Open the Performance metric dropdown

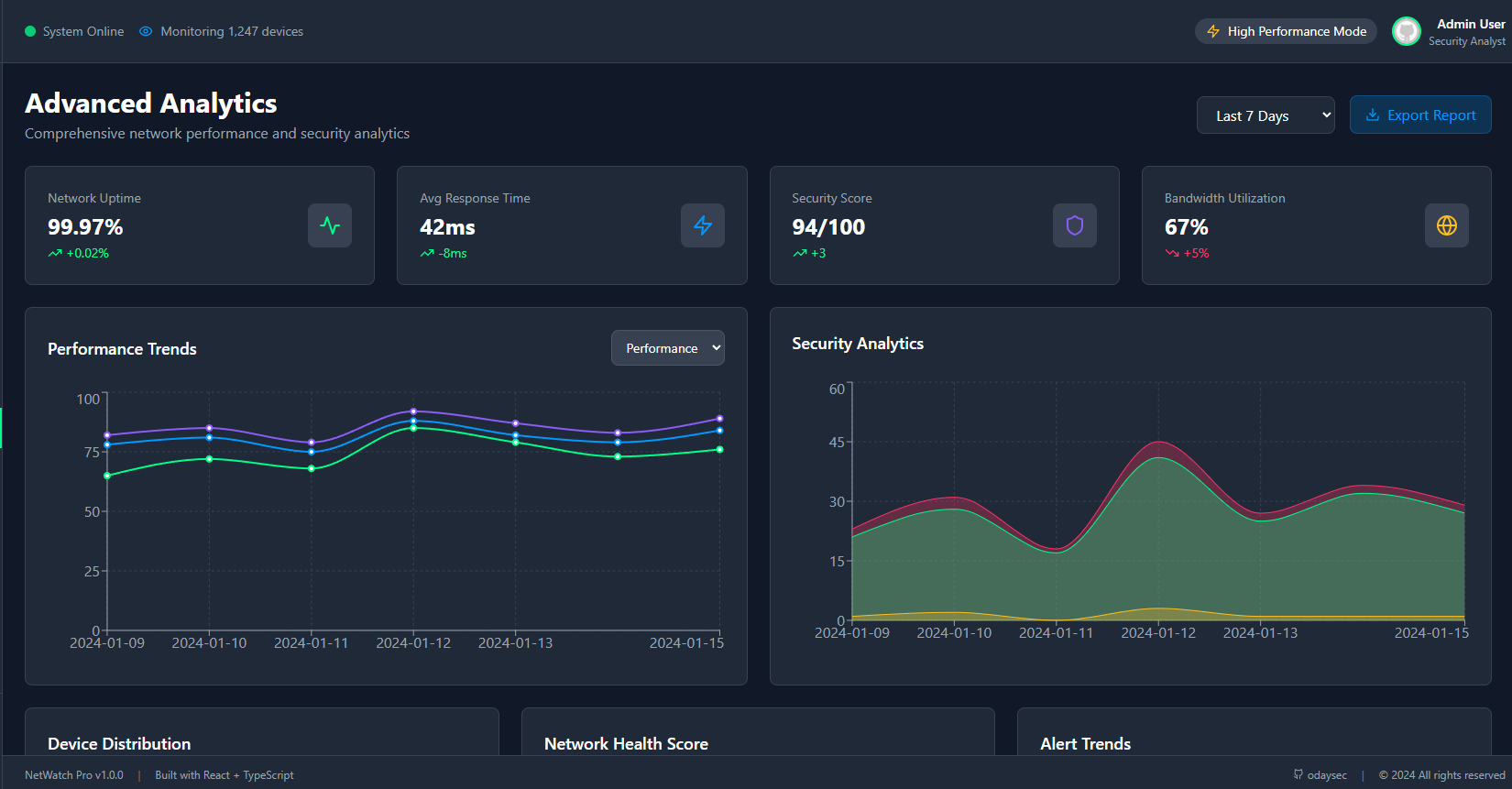click(668, 348)
